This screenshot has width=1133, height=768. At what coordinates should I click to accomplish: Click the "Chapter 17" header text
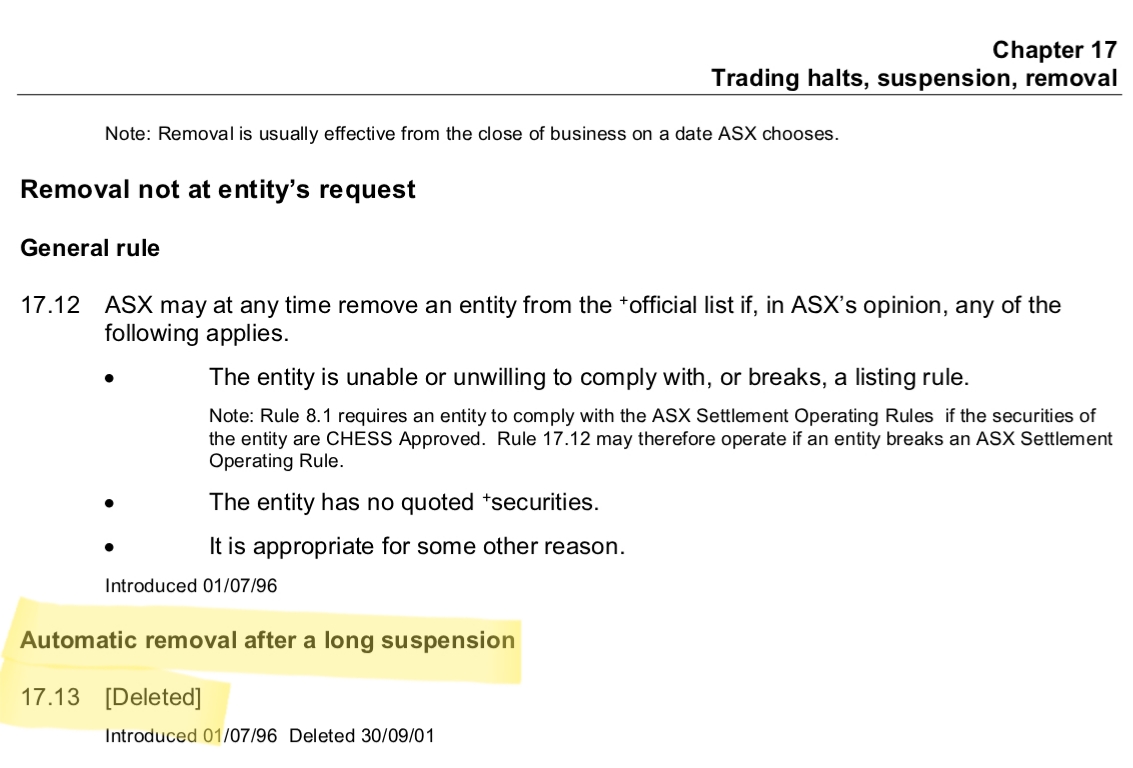pos(1054,50)
